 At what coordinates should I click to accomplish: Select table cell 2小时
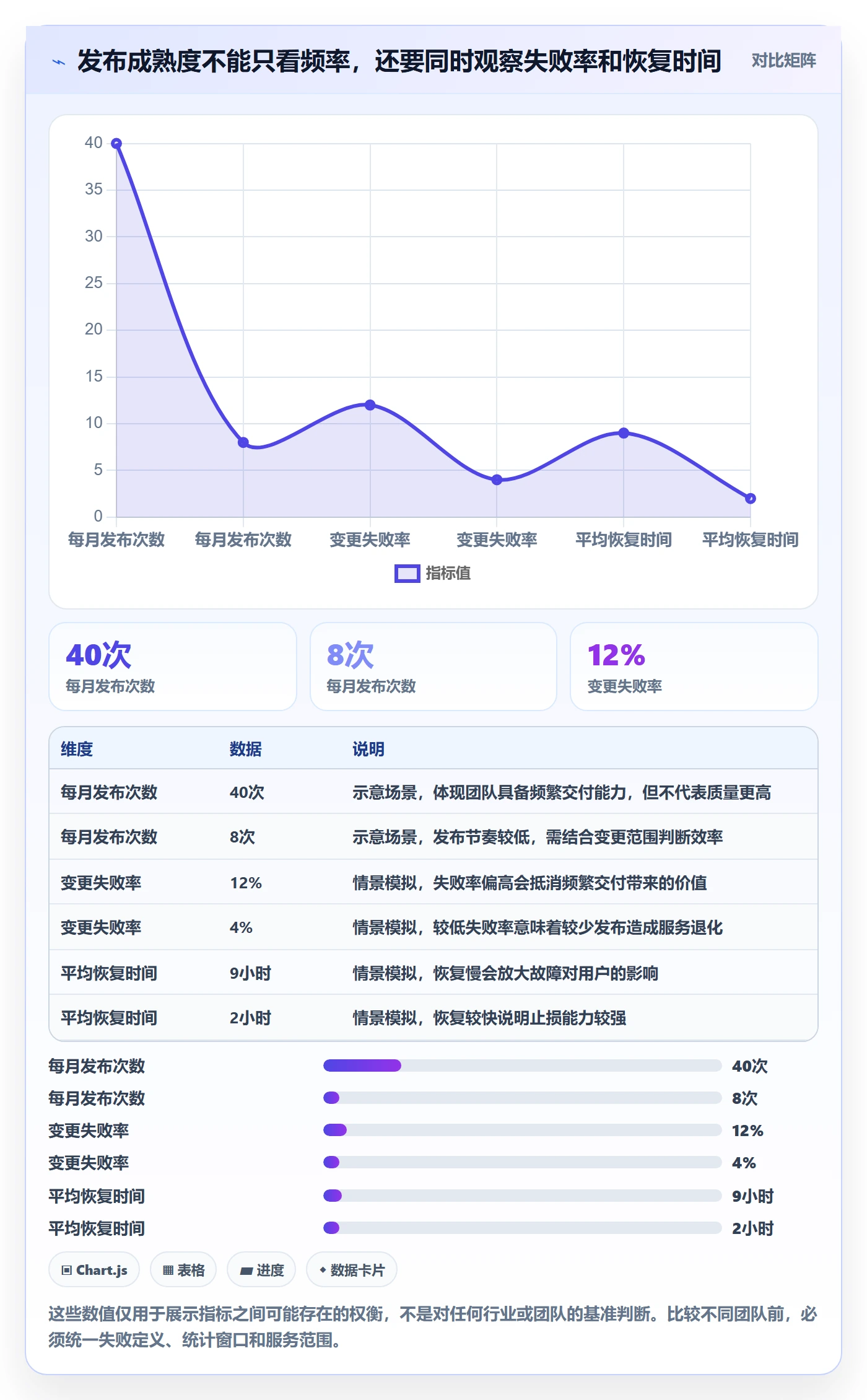click(x=250, y=1018)
